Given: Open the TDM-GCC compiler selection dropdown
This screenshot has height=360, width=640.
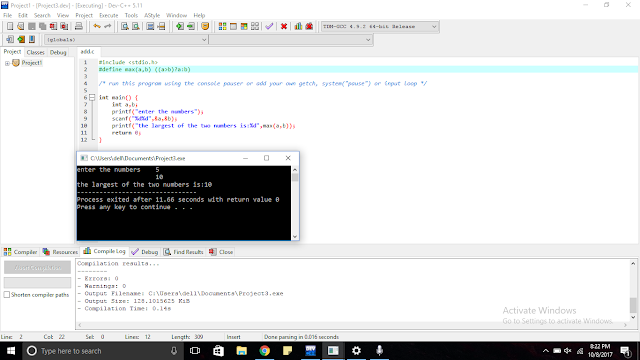Looking at the screenshot, I should point(380,27).
